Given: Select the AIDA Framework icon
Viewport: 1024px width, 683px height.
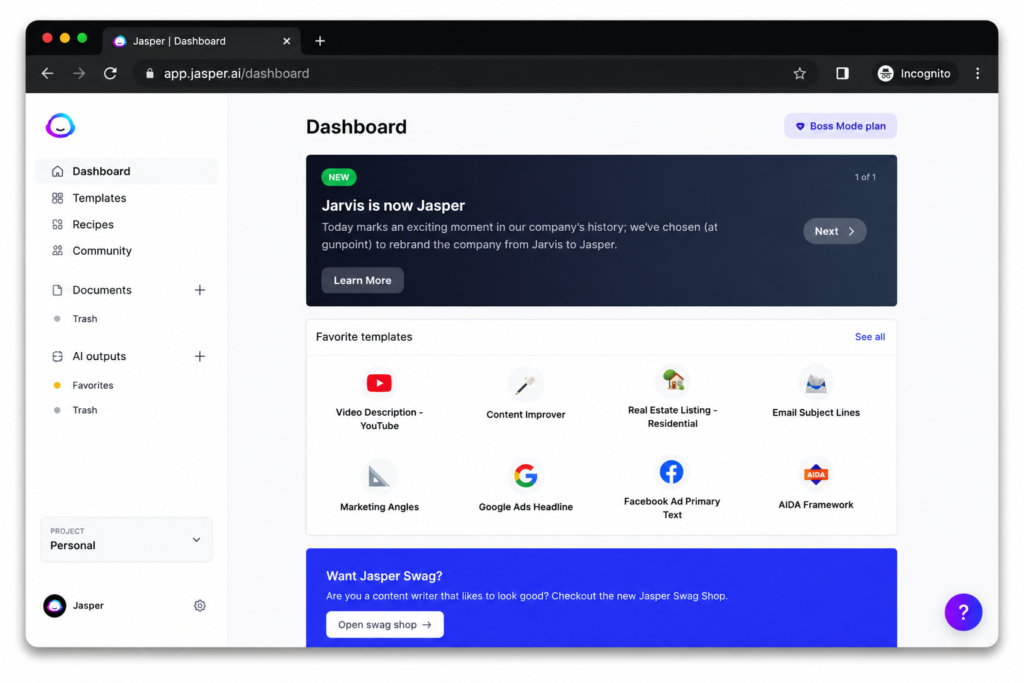Looking at the screenshot, I should 816,474.
